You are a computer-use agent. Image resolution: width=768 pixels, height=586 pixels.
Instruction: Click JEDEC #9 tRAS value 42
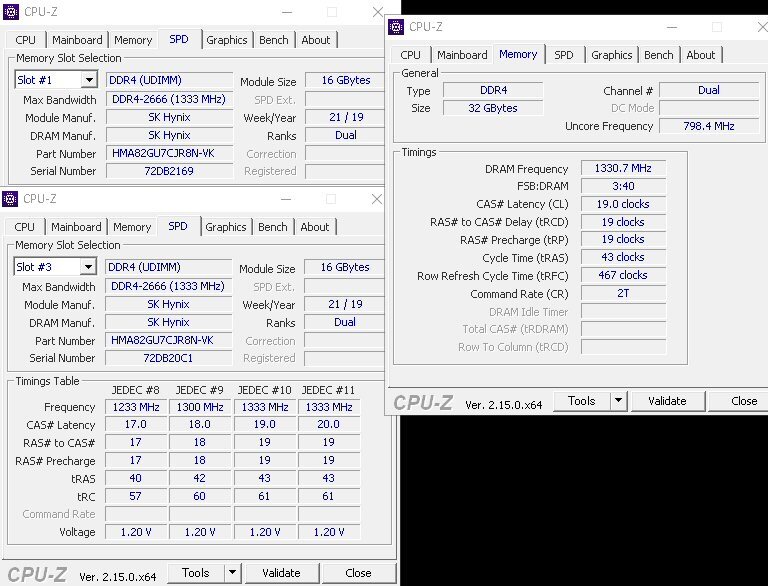200,478
